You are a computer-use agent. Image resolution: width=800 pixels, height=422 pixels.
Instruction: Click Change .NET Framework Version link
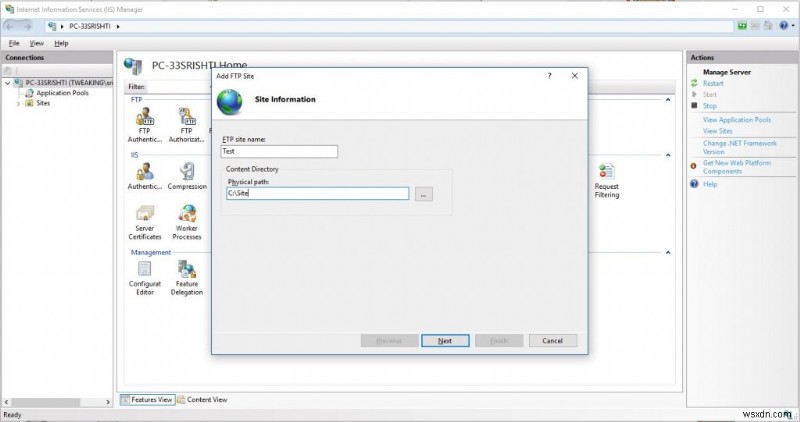tap(739, 147)
